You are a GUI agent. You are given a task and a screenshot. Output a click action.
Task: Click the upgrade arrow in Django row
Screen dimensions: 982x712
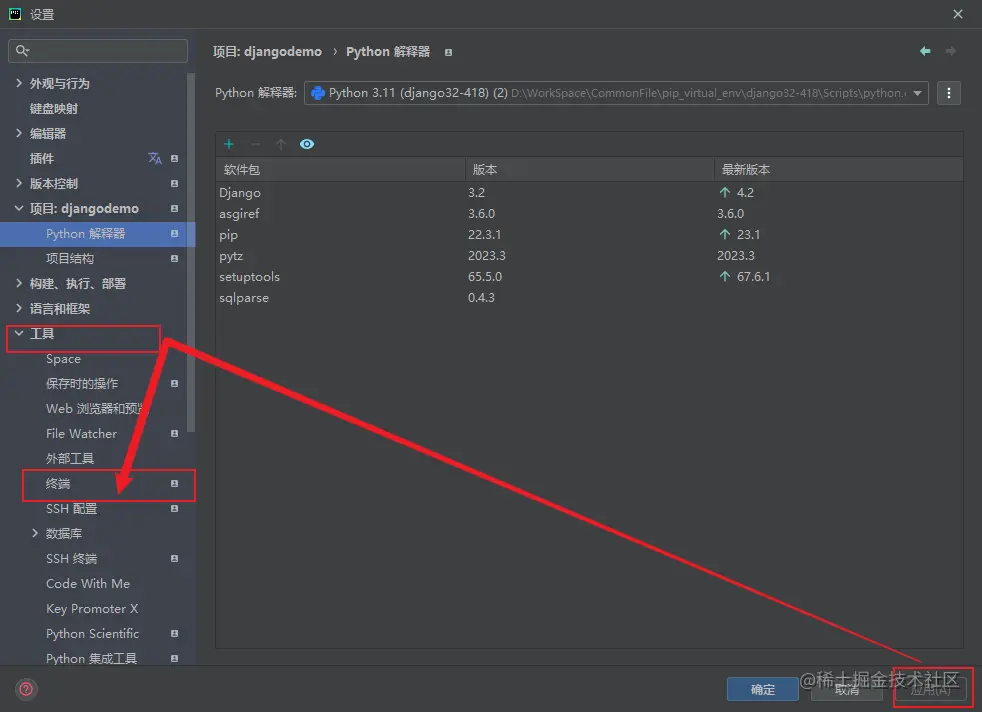[725, 192]
